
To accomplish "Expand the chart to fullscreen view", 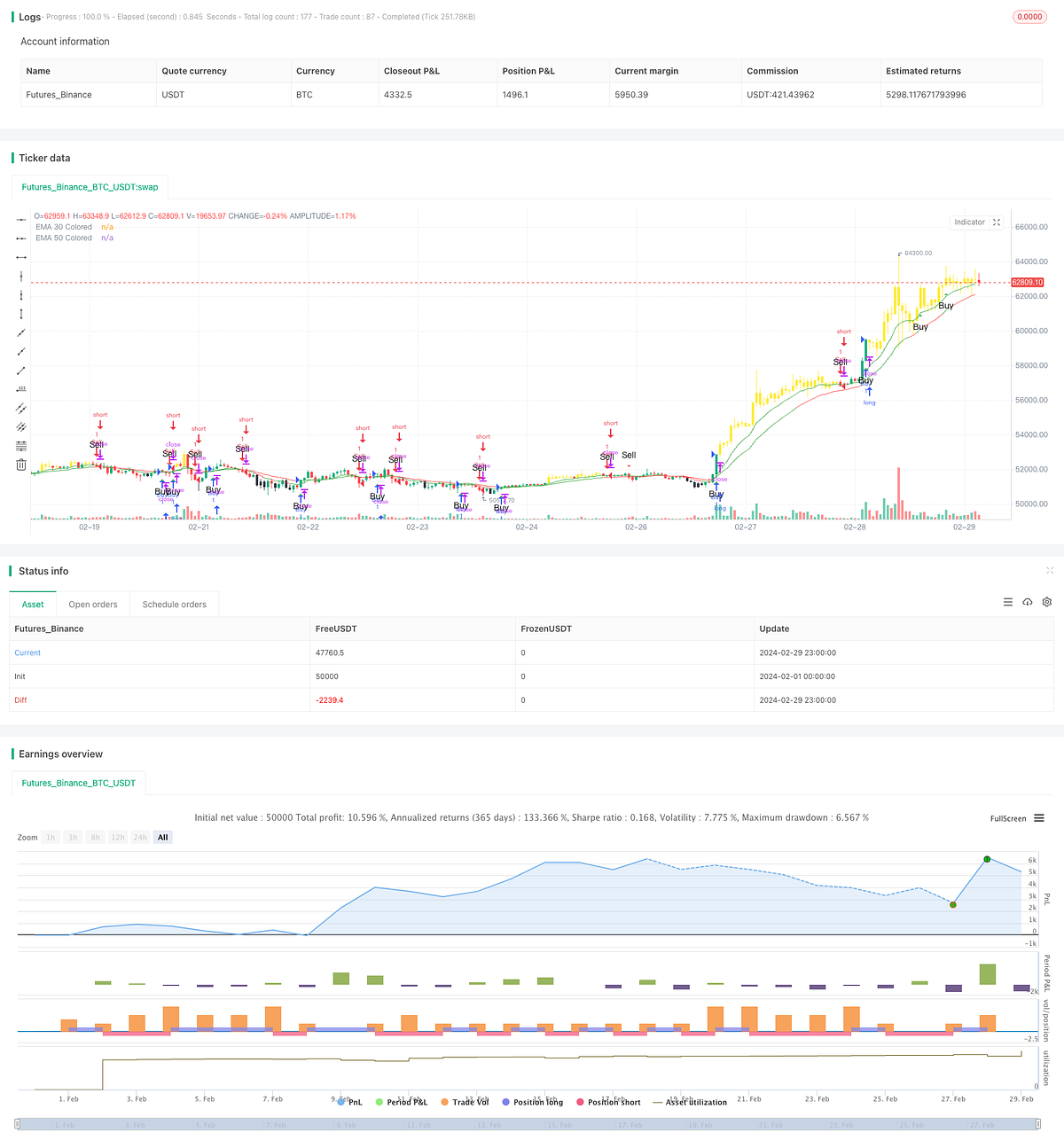I will pos(997,222).
